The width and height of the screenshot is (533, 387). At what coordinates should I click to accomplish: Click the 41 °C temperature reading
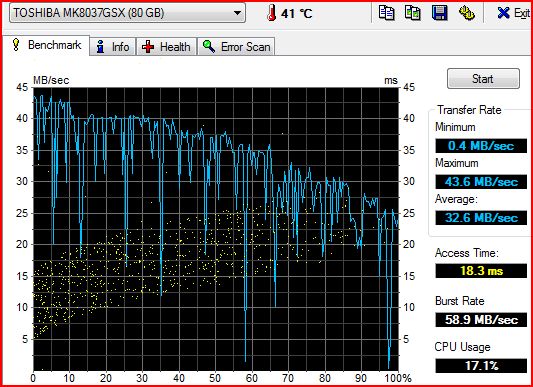point(296,14)
